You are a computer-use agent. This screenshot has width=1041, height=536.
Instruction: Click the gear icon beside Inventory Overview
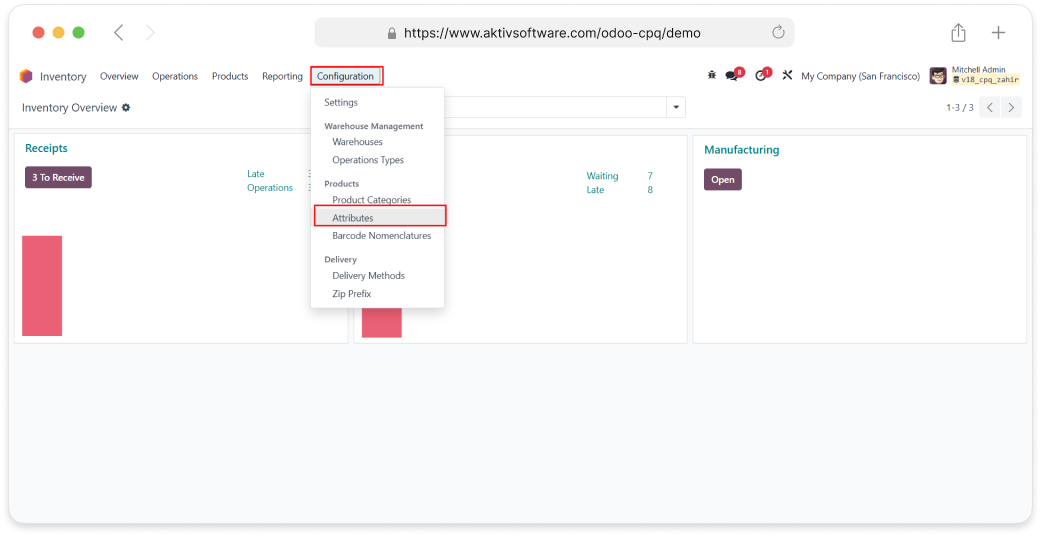tap(126, 107)
